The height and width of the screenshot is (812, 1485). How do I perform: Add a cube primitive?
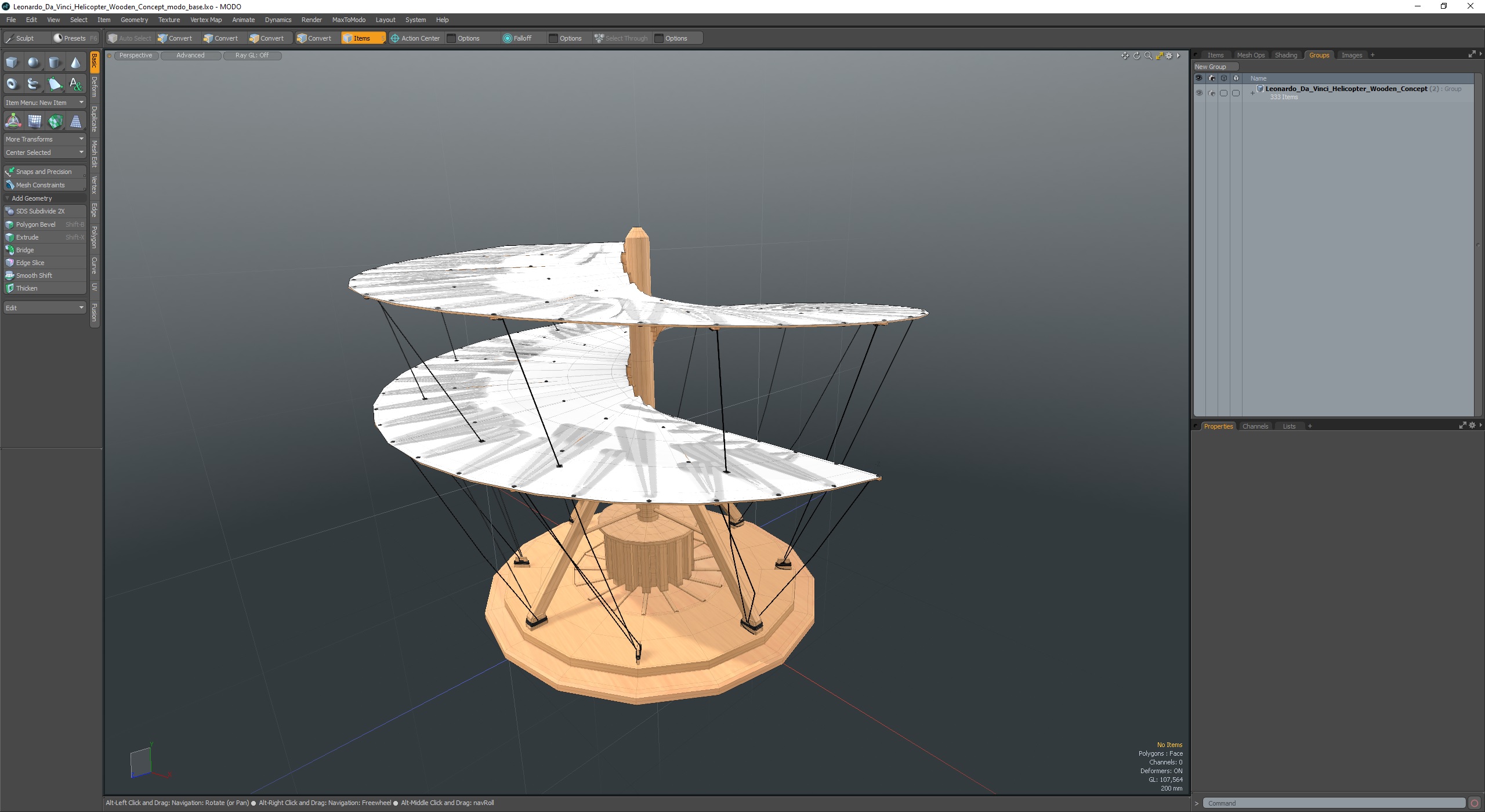tap(12, 62)
